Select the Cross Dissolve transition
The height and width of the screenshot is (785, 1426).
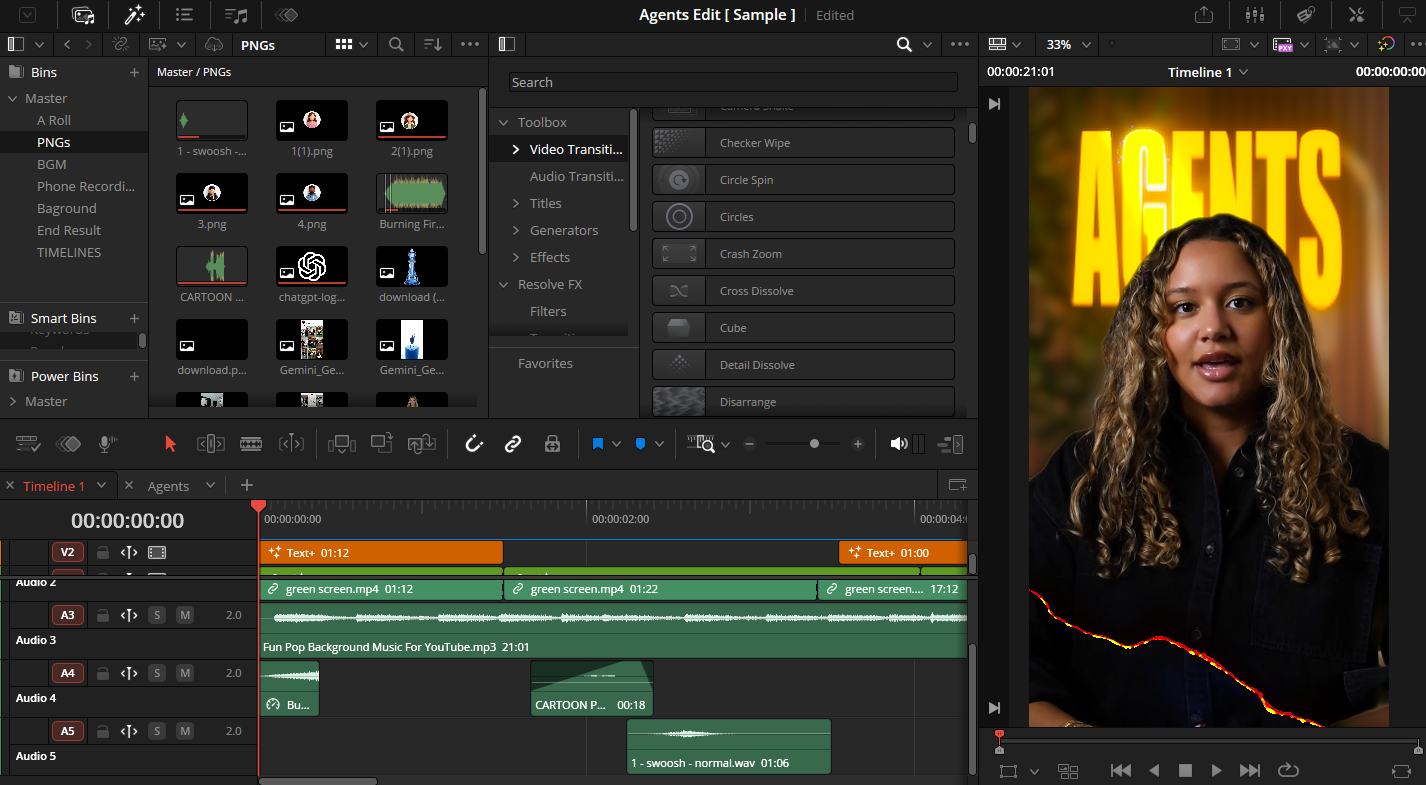pos(804,291)
